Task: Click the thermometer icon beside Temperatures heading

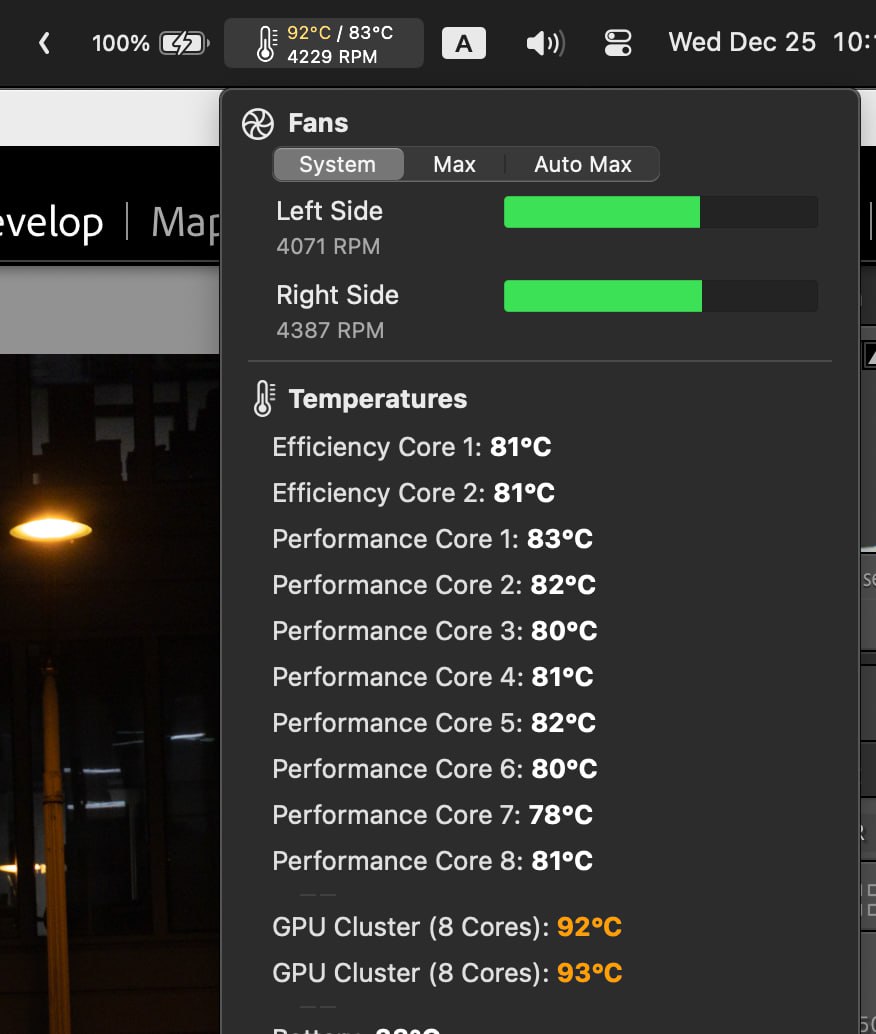Action: [262, 399]
